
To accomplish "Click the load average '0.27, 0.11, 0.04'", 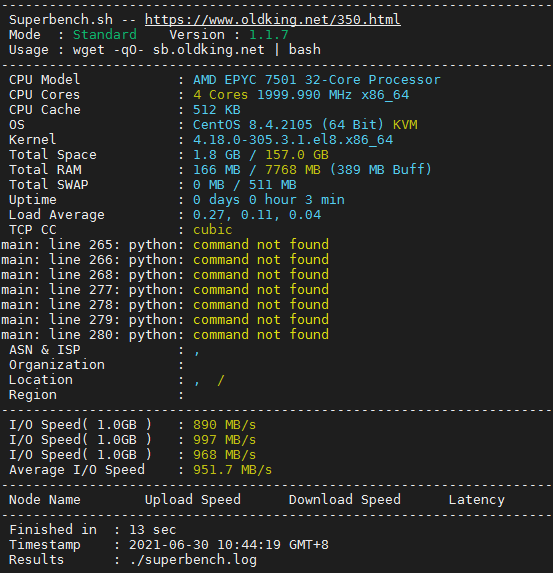I will [x=257, y=215].
